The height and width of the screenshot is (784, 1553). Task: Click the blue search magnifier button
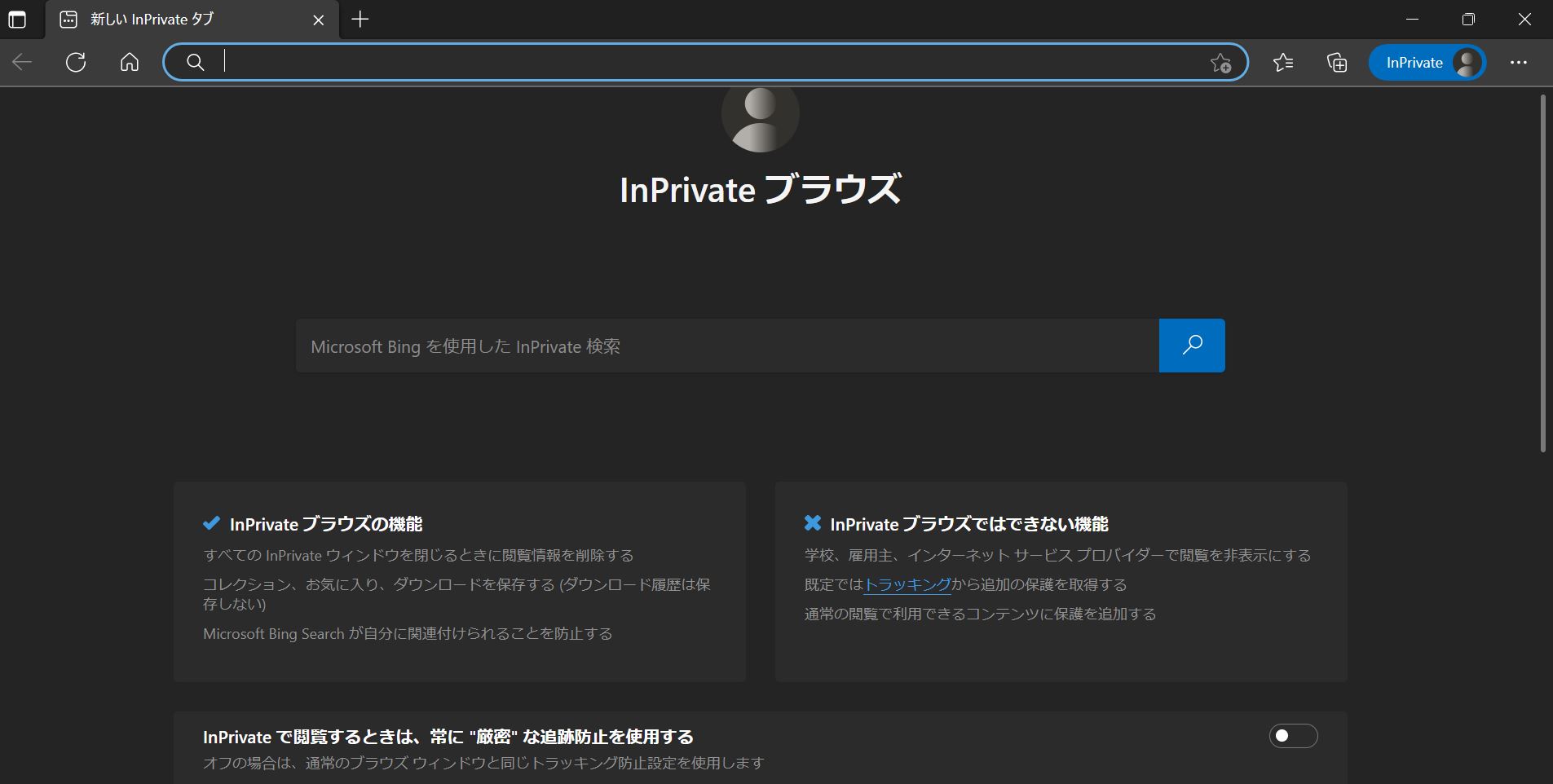point(1192,346)
